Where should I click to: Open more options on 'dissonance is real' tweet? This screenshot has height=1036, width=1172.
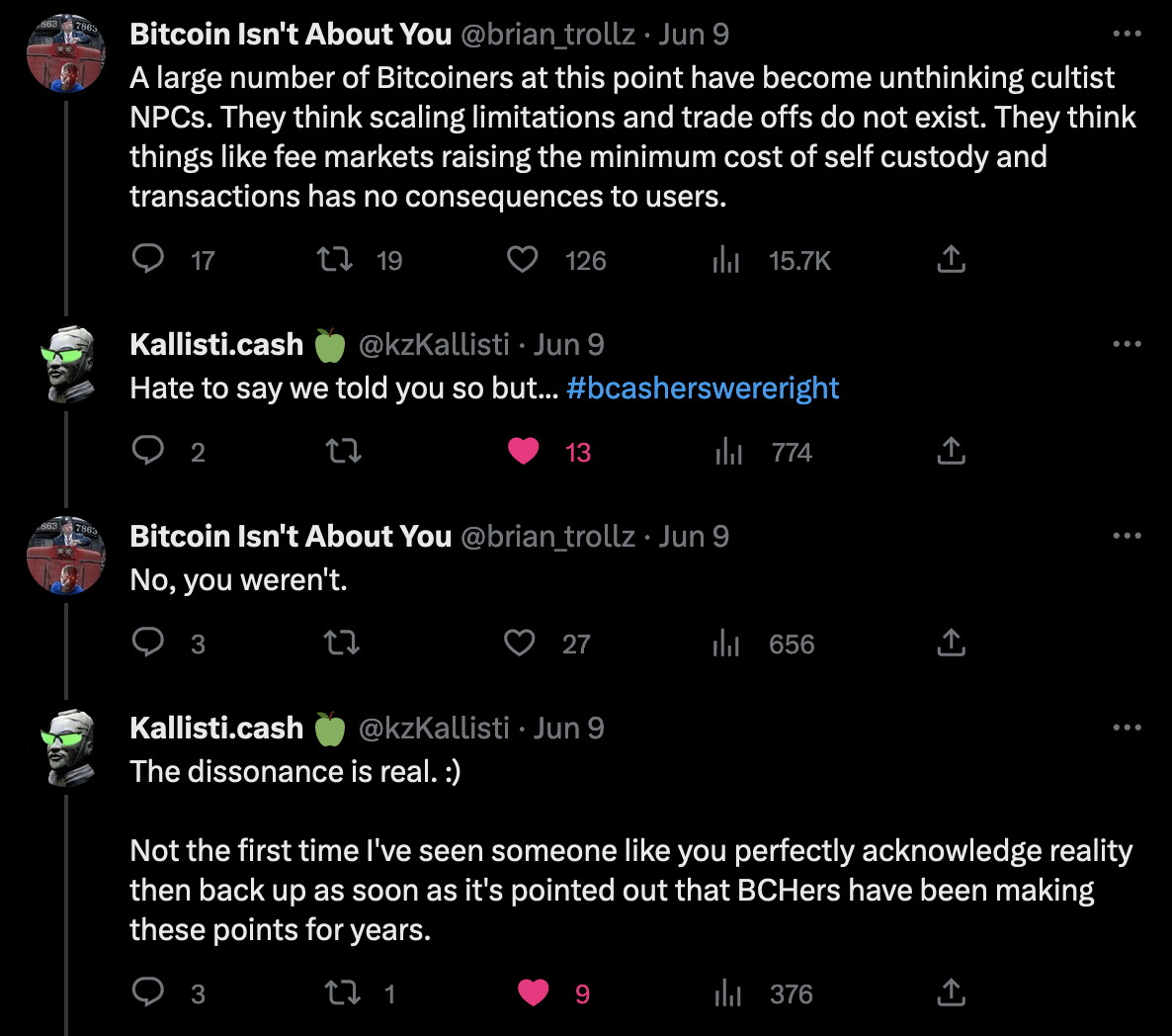[1127, 728]
